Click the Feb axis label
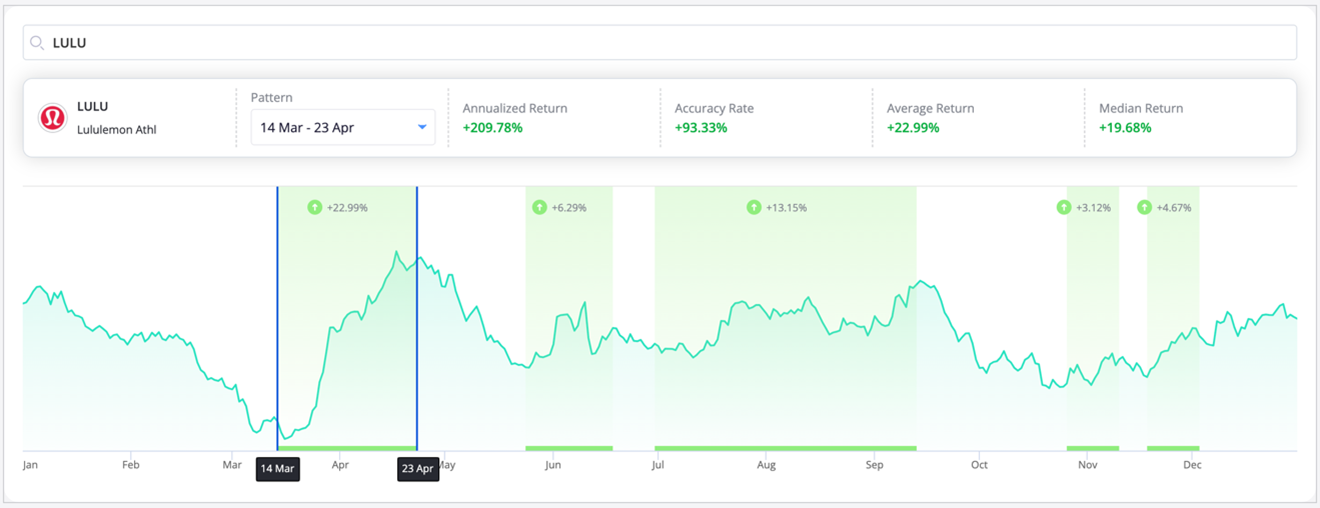Screen dimensions: 1320x508 click(130, 465)
